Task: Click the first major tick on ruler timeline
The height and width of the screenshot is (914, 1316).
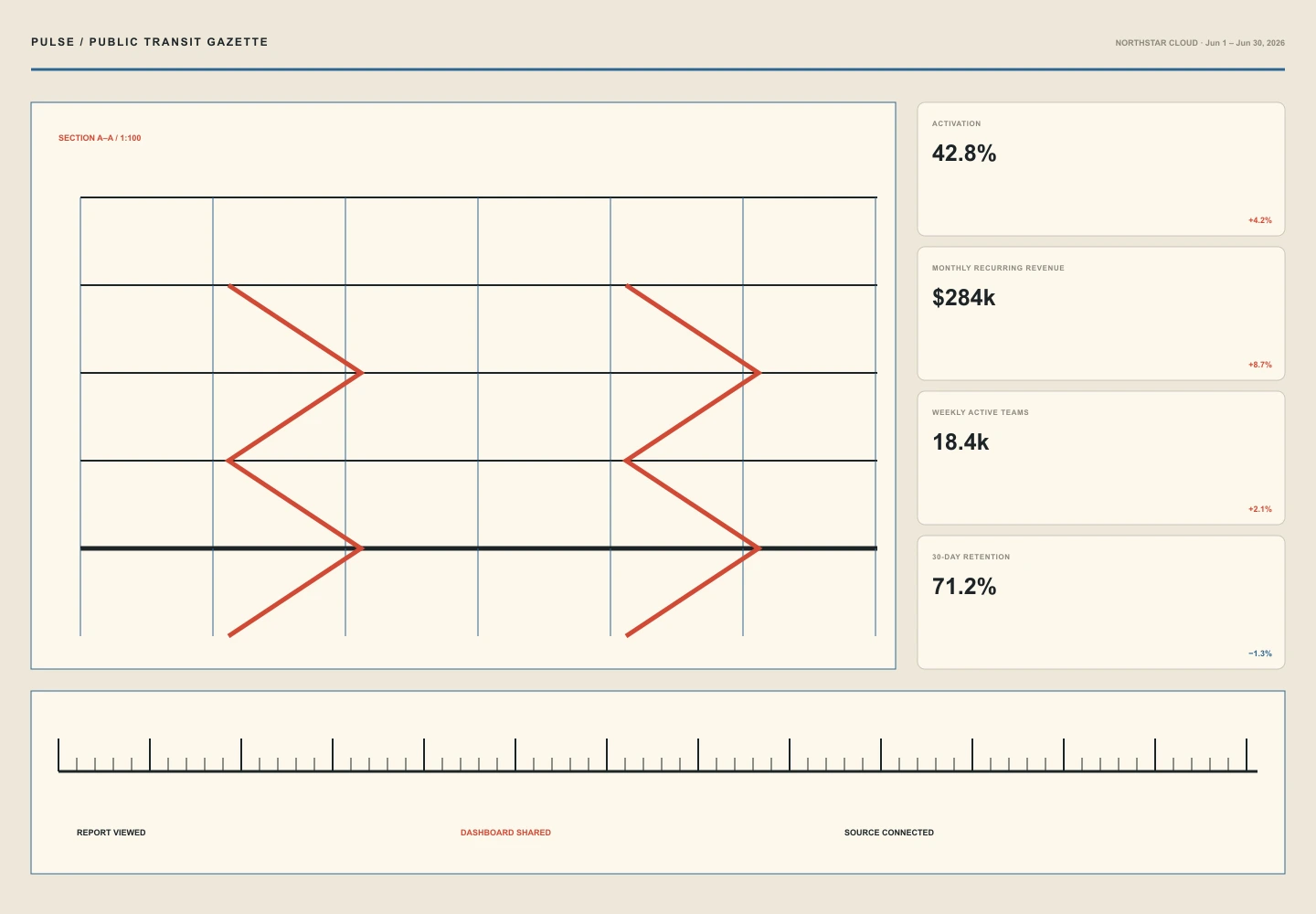Action: 58,755
